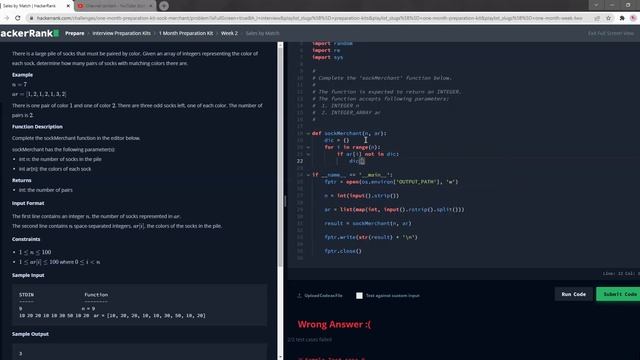640x360 pixels.
Task: Click scrollbar up arrow in problem panel
Action: (280, 45)
